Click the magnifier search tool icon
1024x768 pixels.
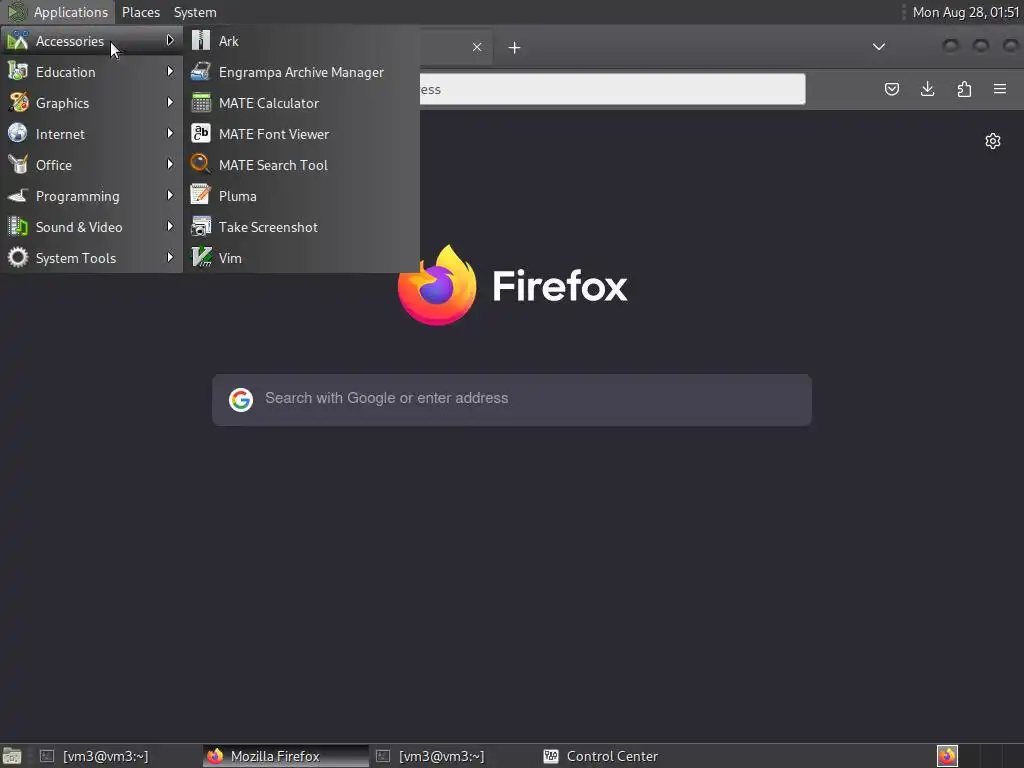tap(200, 164)
